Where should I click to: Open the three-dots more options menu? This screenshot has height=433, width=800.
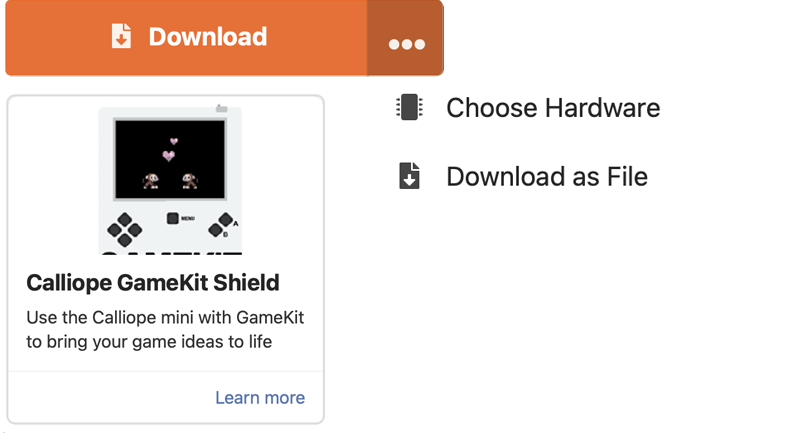[406, 41]
